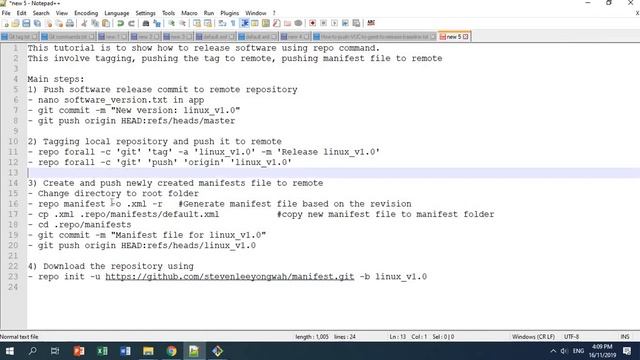
Task: Click 'Ln : 13' status bar entry
Action: click(398, 337)
